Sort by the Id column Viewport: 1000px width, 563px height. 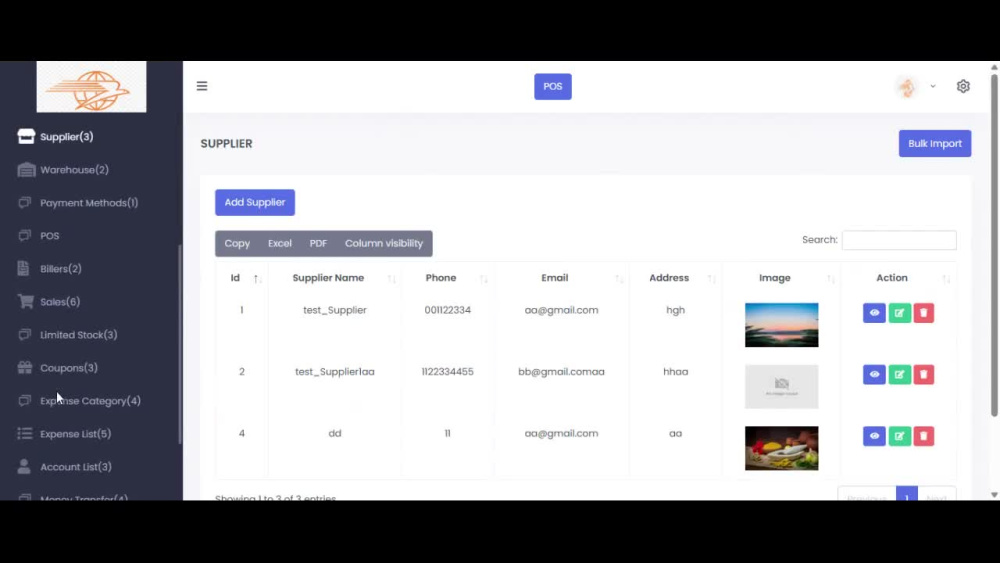coord(242,278)
